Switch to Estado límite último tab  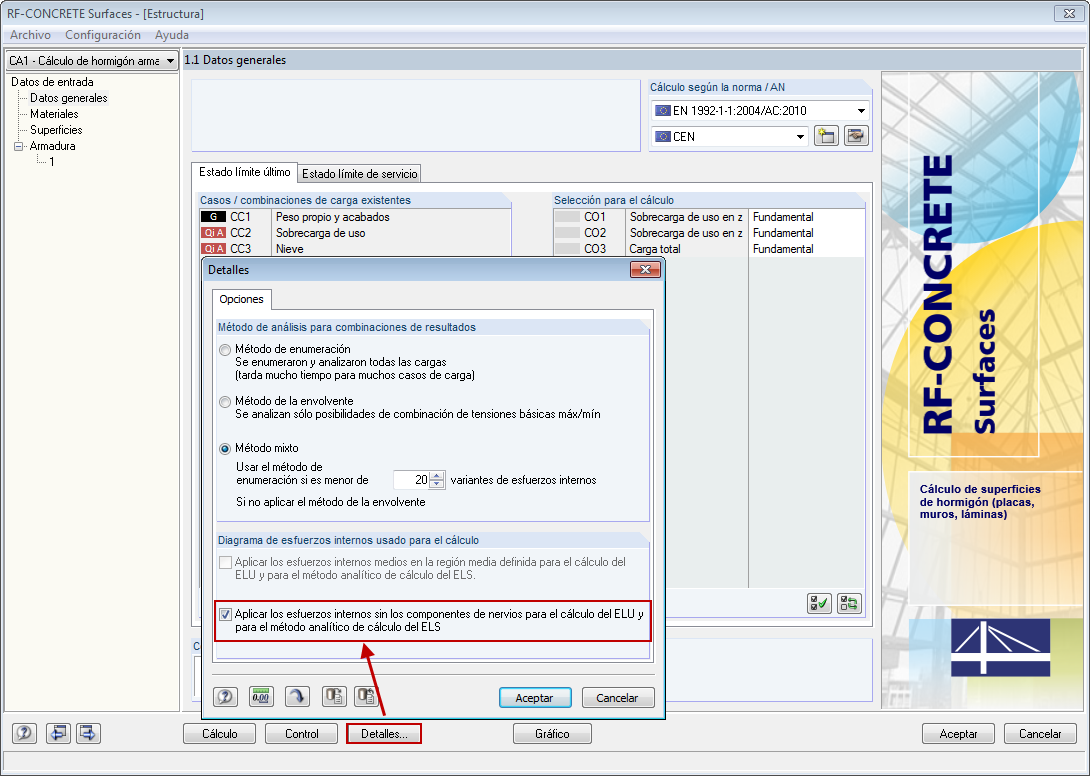pyautogui.click(x=245, y=172)
